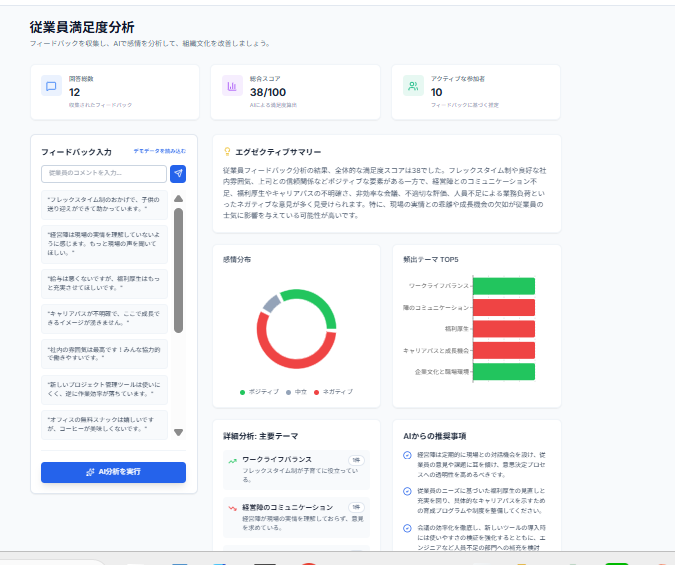Screen dimensions: 675x565
Task: Click the feedback list scroll-up arrow
Action: (x=178, y=198)
